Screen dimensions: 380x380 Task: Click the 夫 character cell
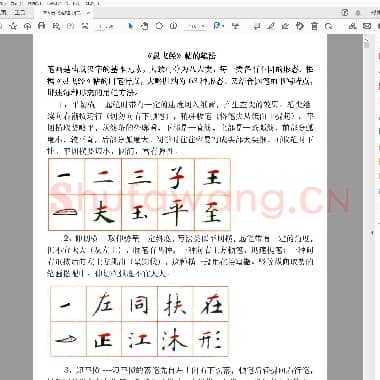click(x=103, y=213)
